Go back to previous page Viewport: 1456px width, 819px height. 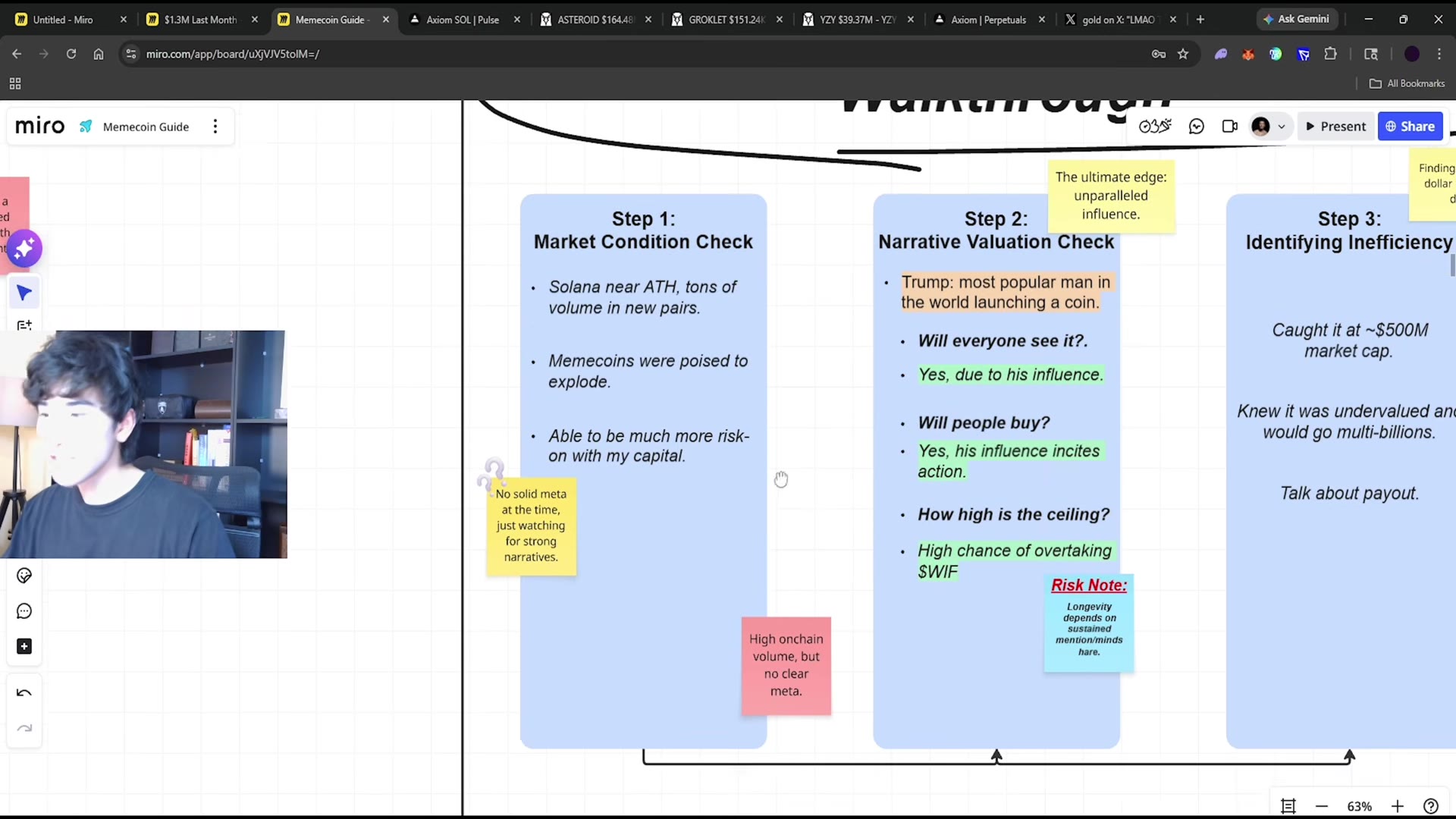(x=17, y=54)
